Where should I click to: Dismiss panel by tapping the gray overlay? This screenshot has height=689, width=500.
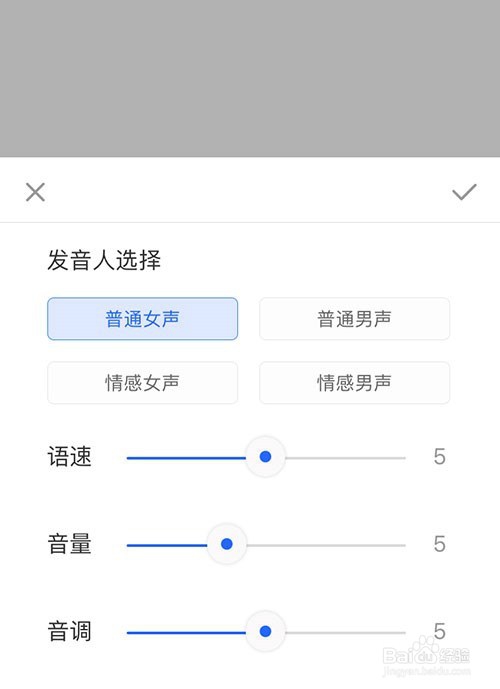[x=250, y=78]
